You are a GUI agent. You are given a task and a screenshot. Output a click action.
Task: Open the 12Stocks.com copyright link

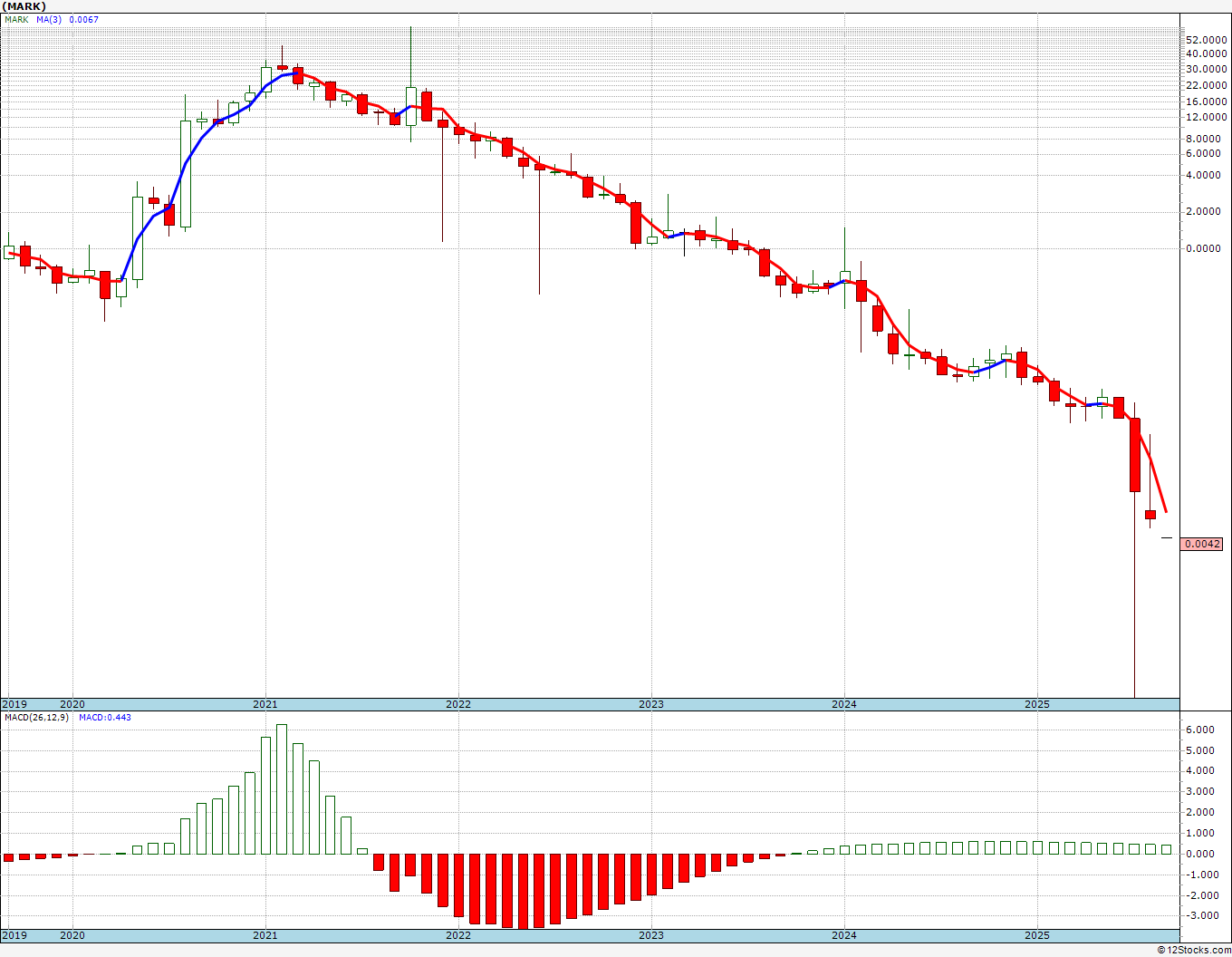(1194, 950)
